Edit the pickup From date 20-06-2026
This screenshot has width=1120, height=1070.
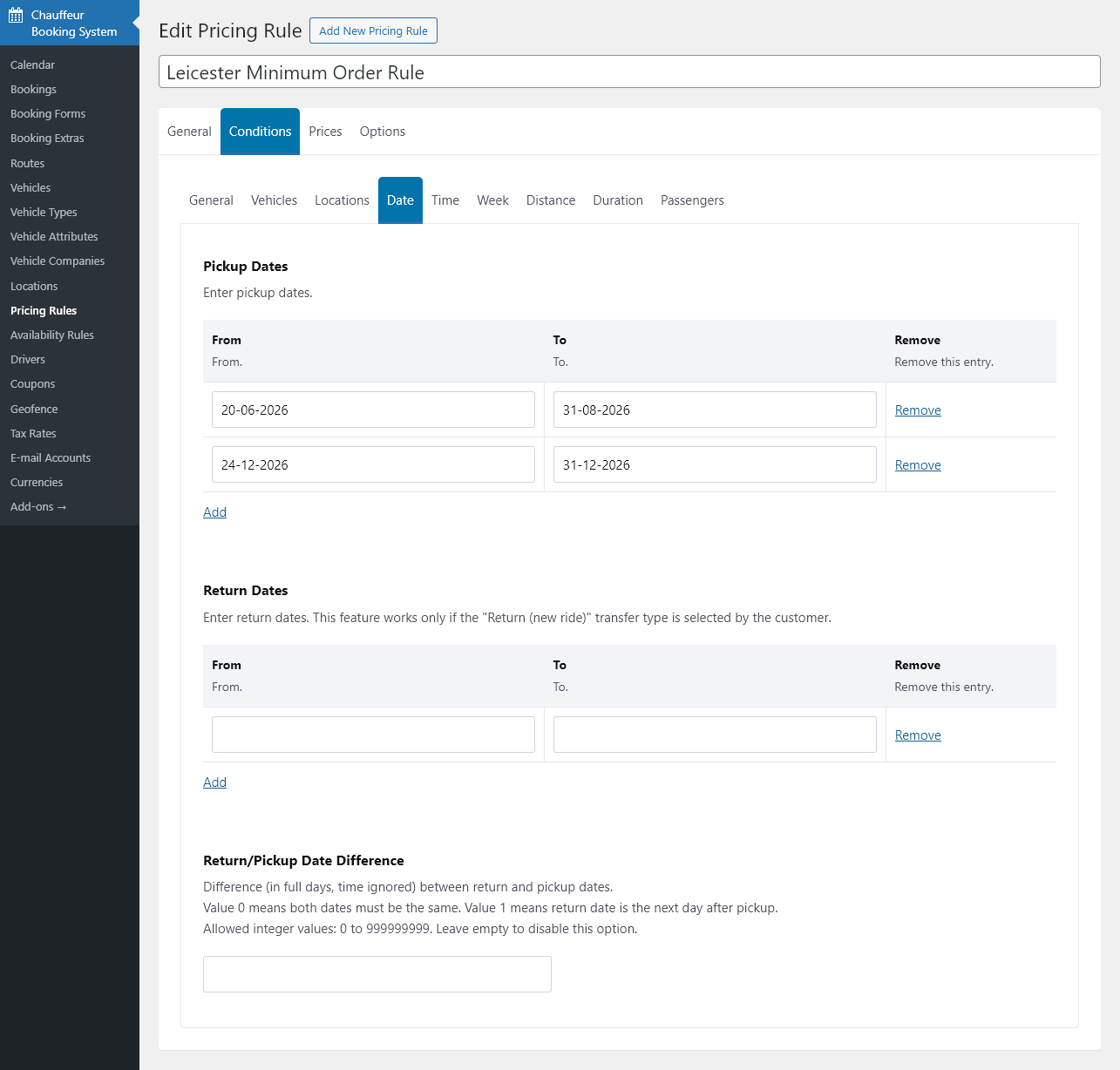point(373,410)
